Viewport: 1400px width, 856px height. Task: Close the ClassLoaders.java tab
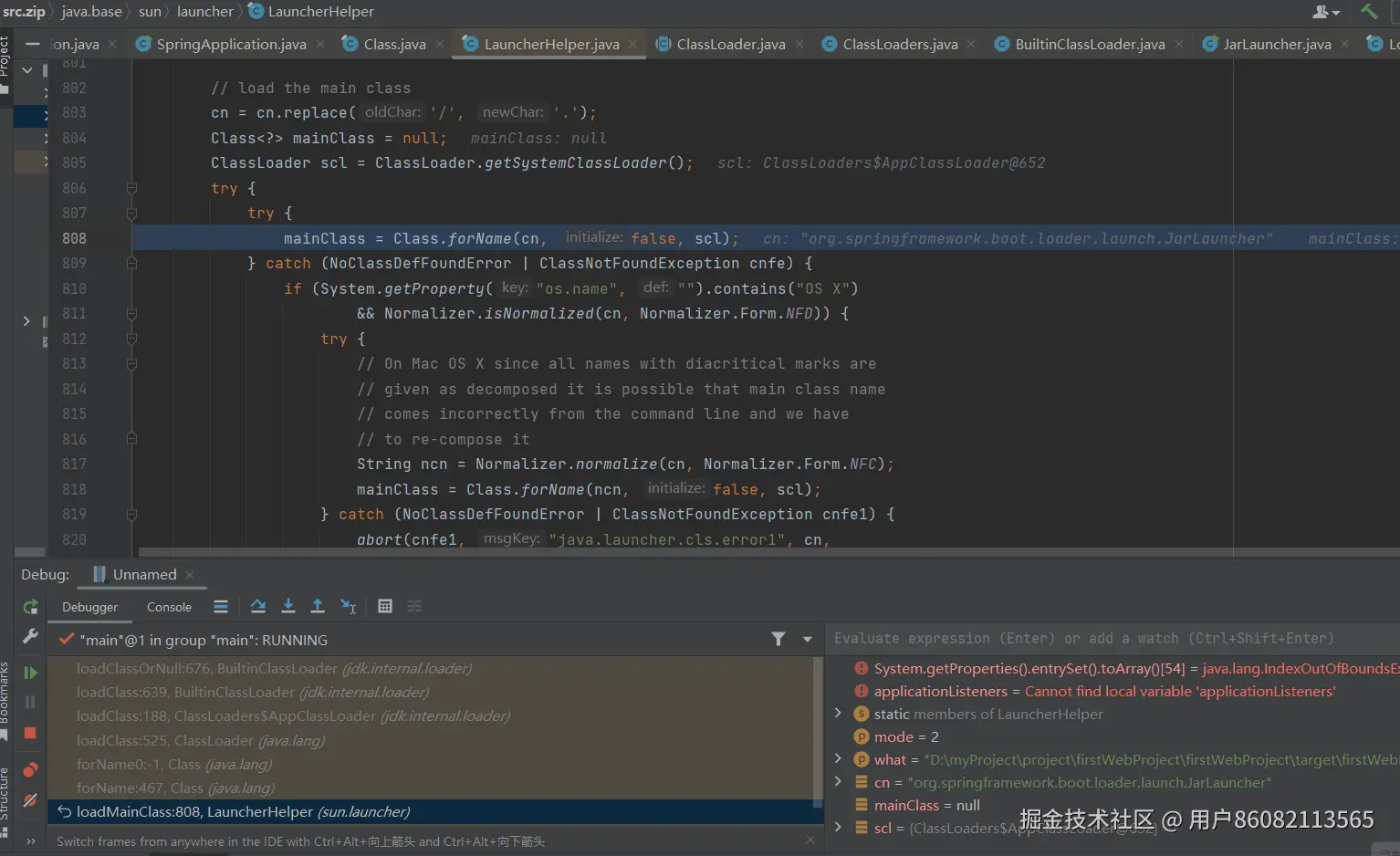[971, 44]
